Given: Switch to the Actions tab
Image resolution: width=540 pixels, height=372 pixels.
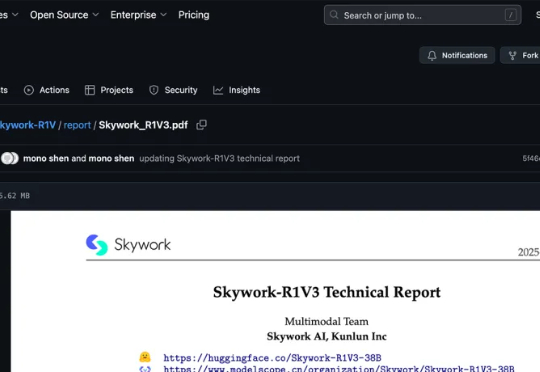Looking at the screenshot, I should click(46, 90).
